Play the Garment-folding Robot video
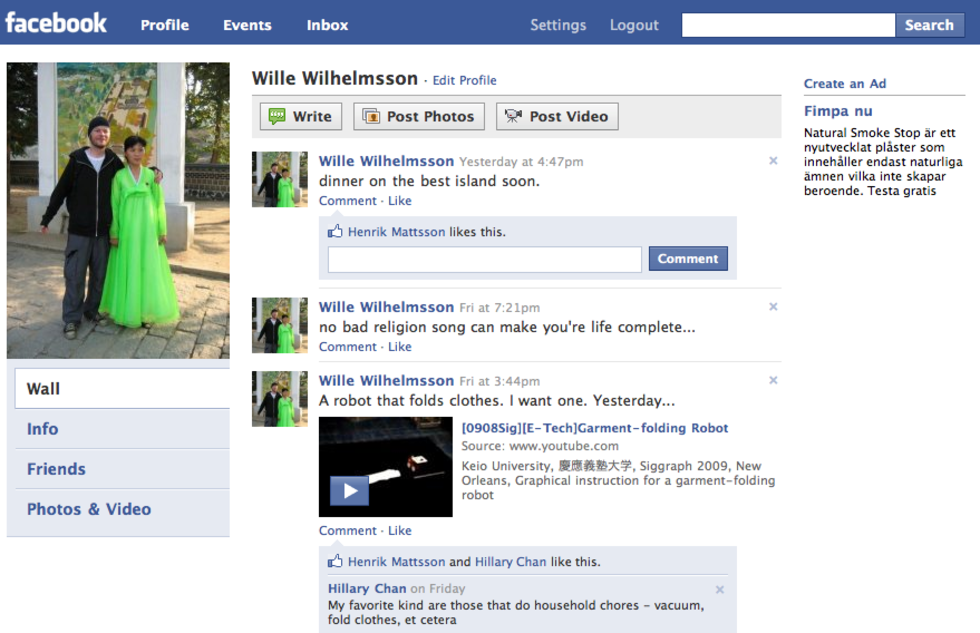980x633 pixels. pos(350,491)
